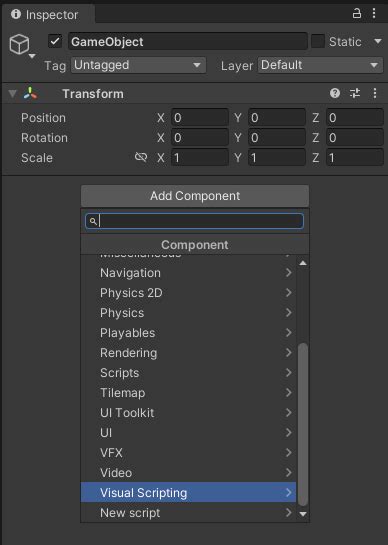Toggle the GameObject active checkbox
The height and width of the screenshot is (545, 388).
click(x=55, y=41)
